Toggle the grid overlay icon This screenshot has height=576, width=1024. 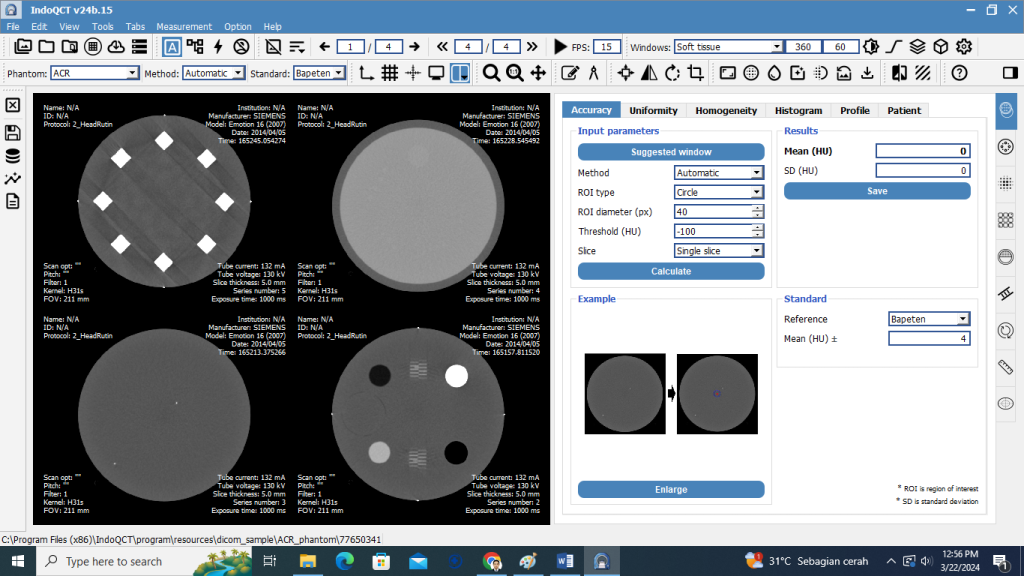[390, 73]
